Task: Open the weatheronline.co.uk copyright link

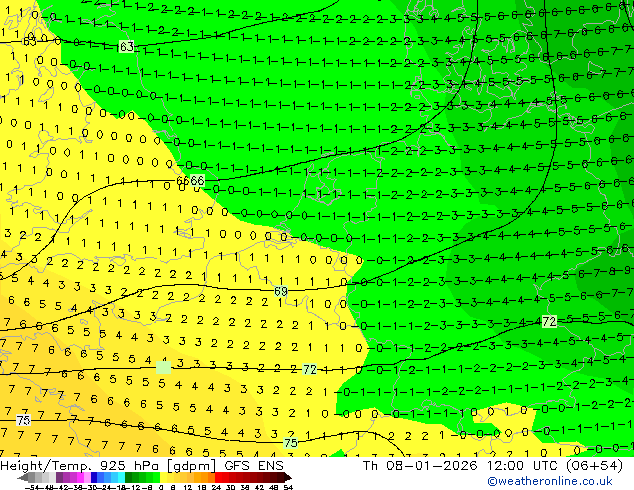Action: point(550,481)
